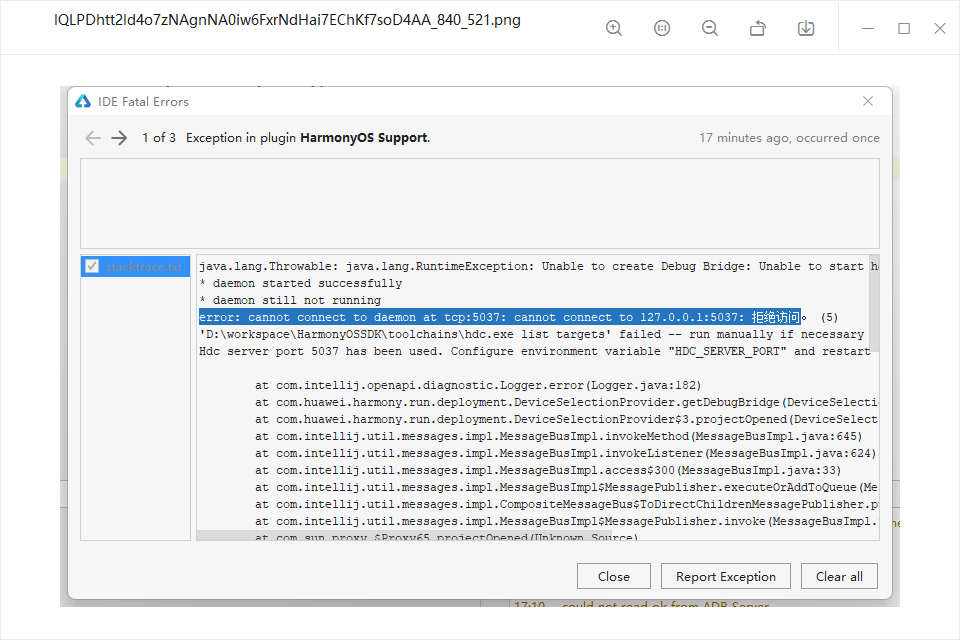Click the image file name in the title bar

coord(287,20)
